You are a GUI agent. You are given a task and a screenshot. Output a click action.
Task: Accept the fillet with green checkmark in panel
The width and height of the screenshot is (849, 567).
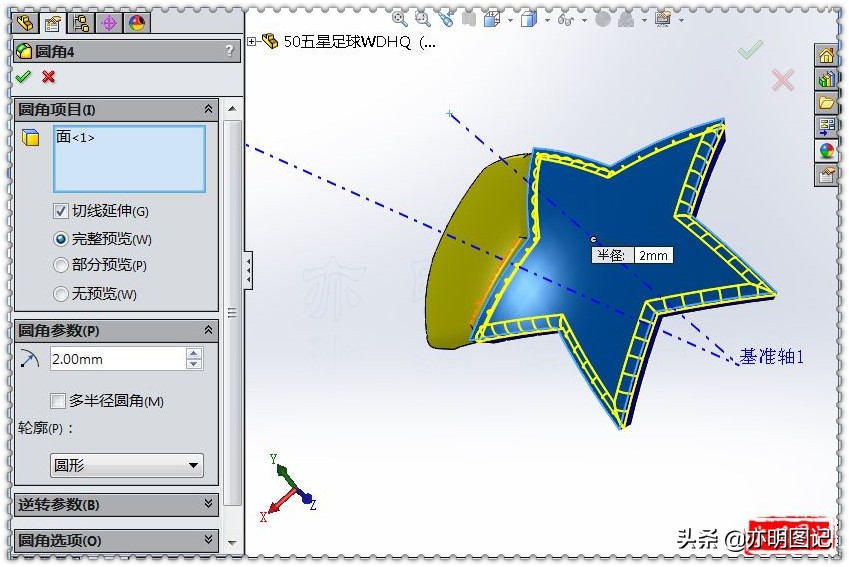coord(23,77)
